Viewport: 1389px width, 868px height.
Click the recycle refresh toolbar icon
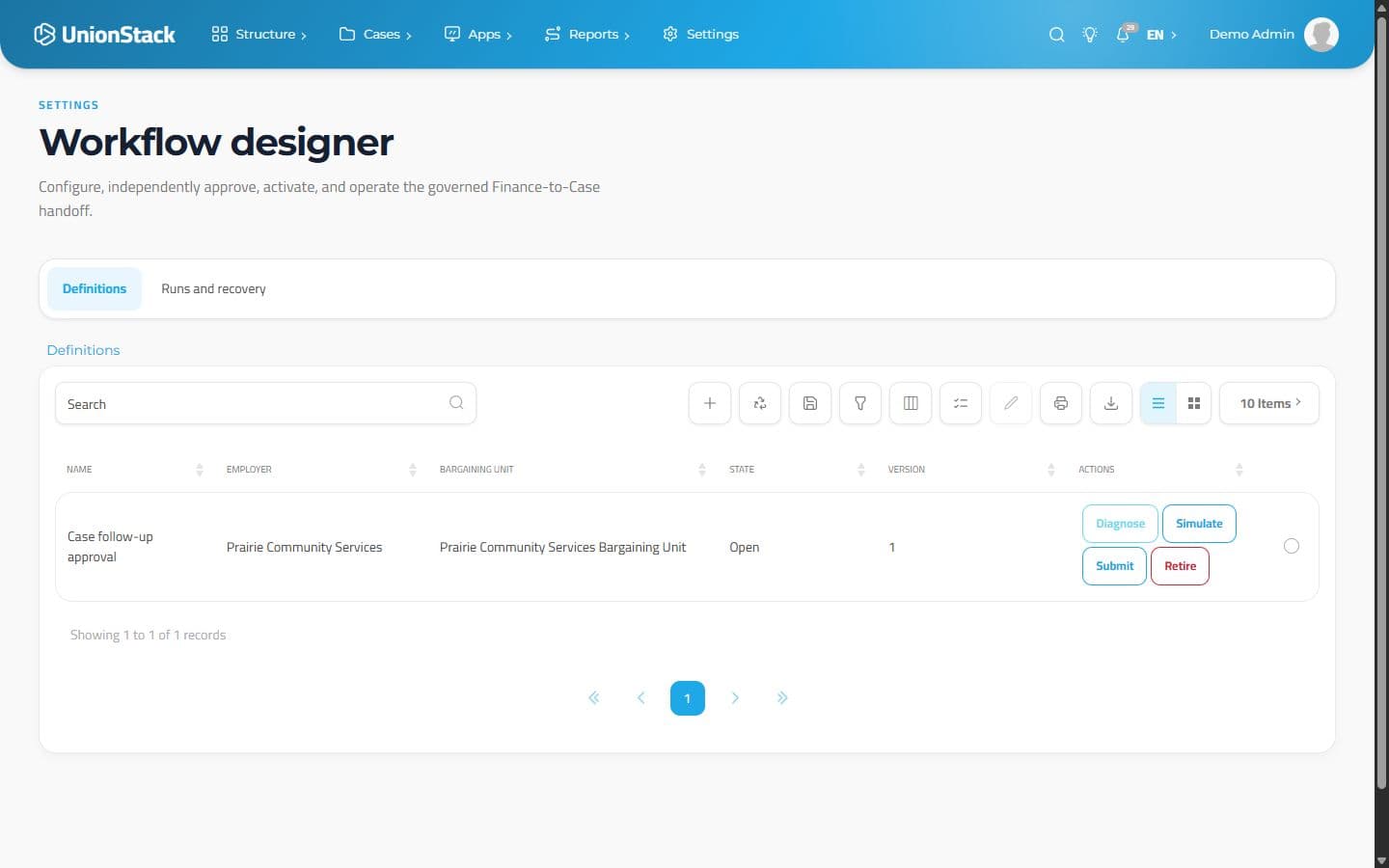[760, 403]
